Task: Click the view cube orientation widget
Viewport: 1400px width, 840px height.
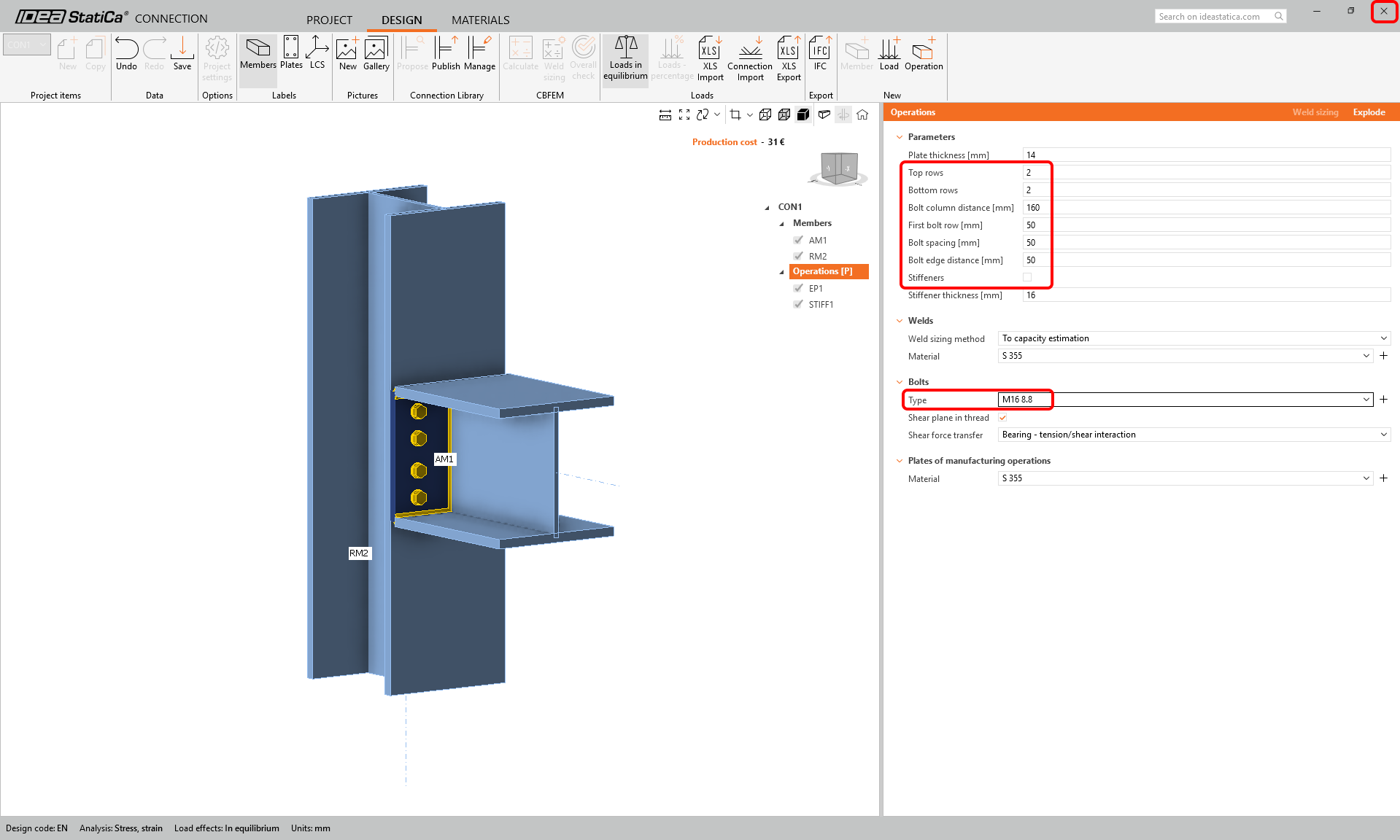Action: tap(838, 169)
